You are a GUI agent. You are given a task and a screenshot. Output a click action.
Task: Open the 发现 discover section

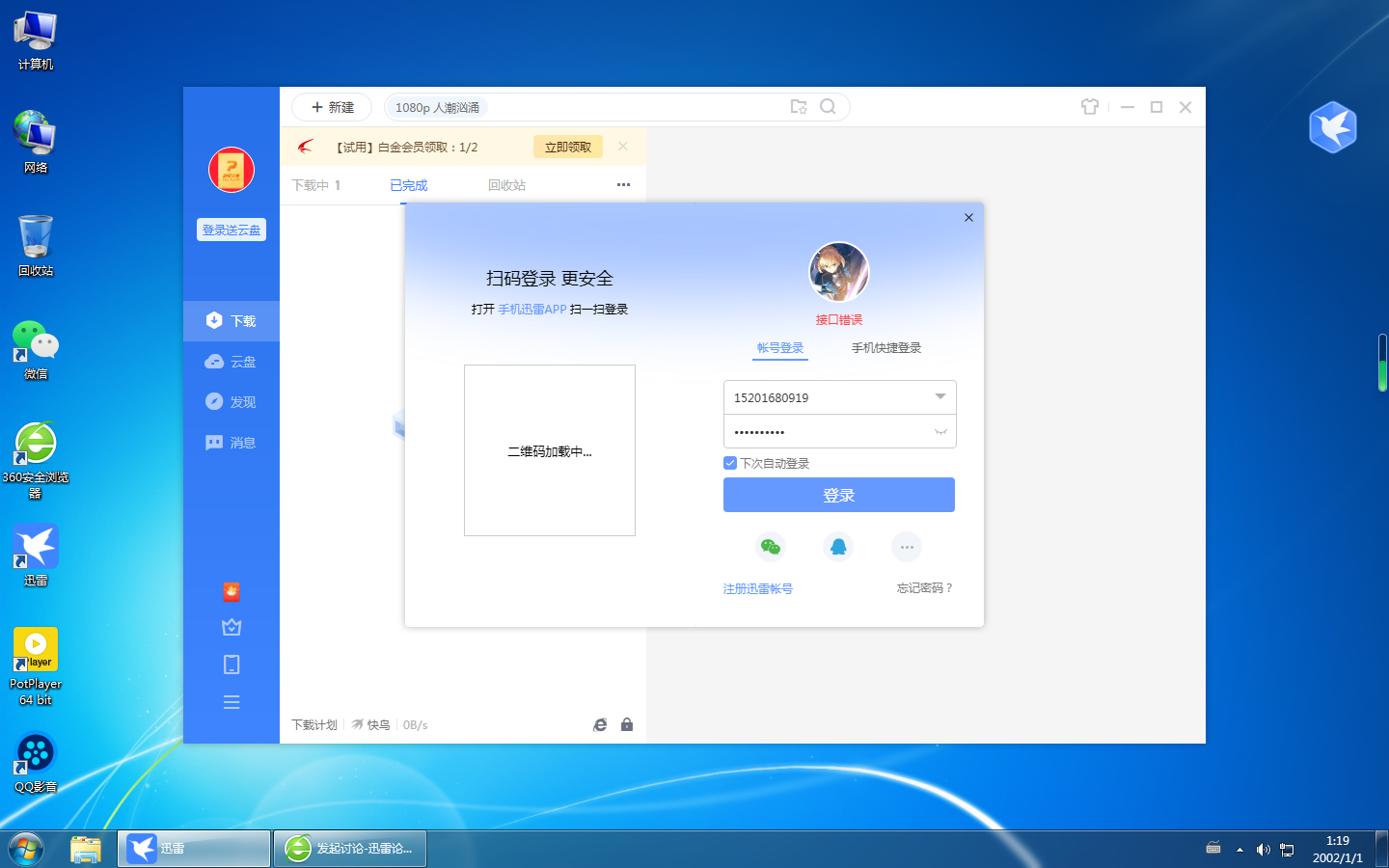click(231, 401)
